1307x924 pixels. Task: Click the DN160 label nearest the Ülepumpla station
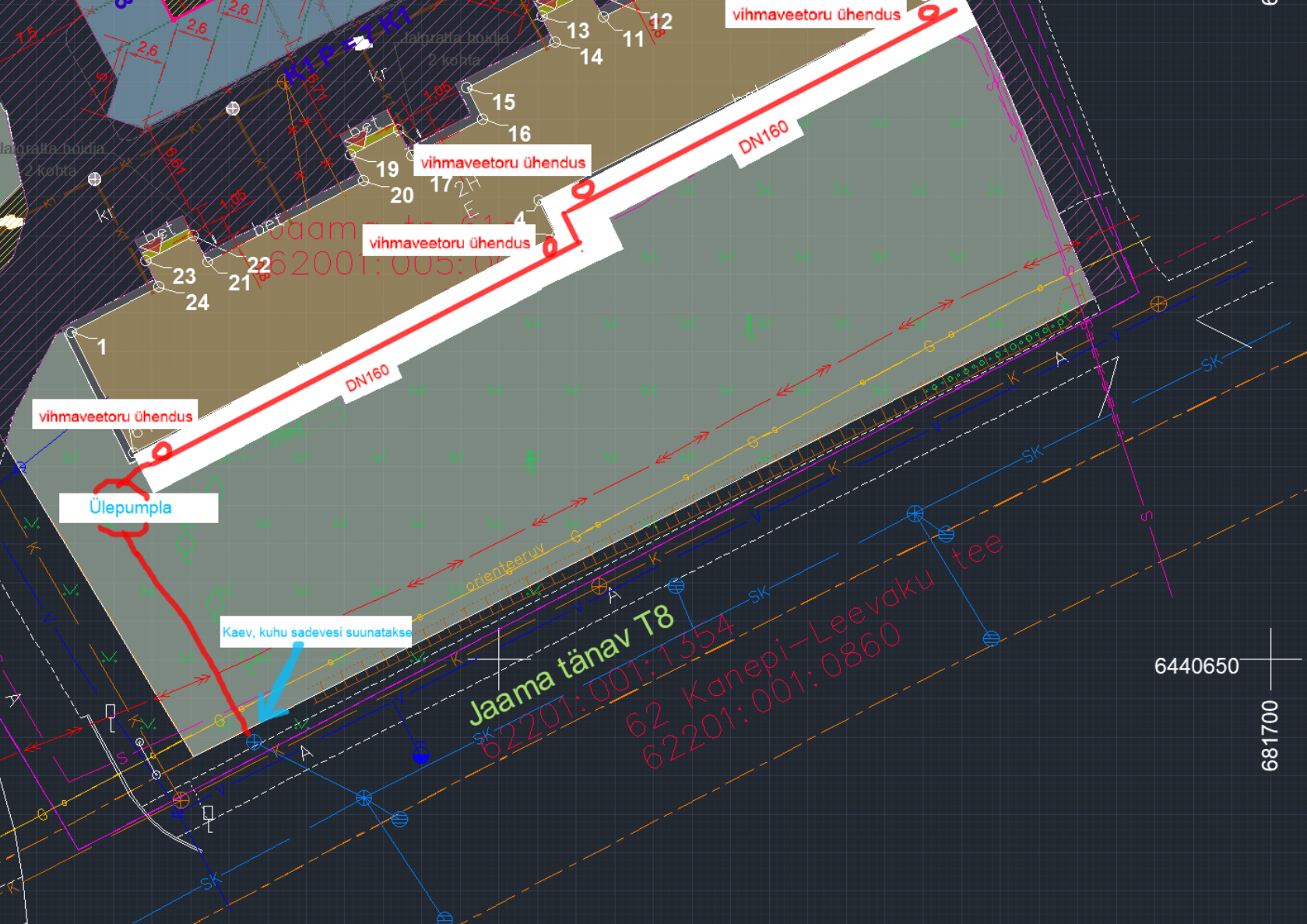point(367,379)
